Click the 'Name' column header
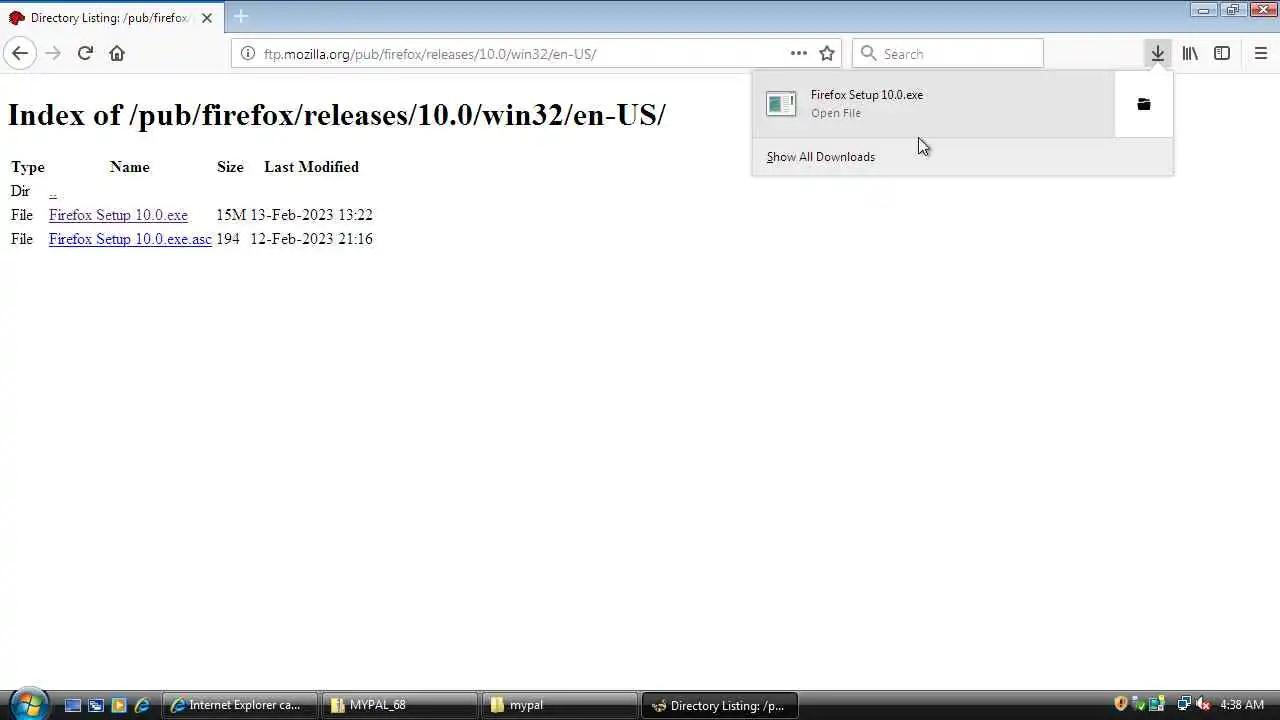The image size is (1280, 720). click(x=129, y=167)
